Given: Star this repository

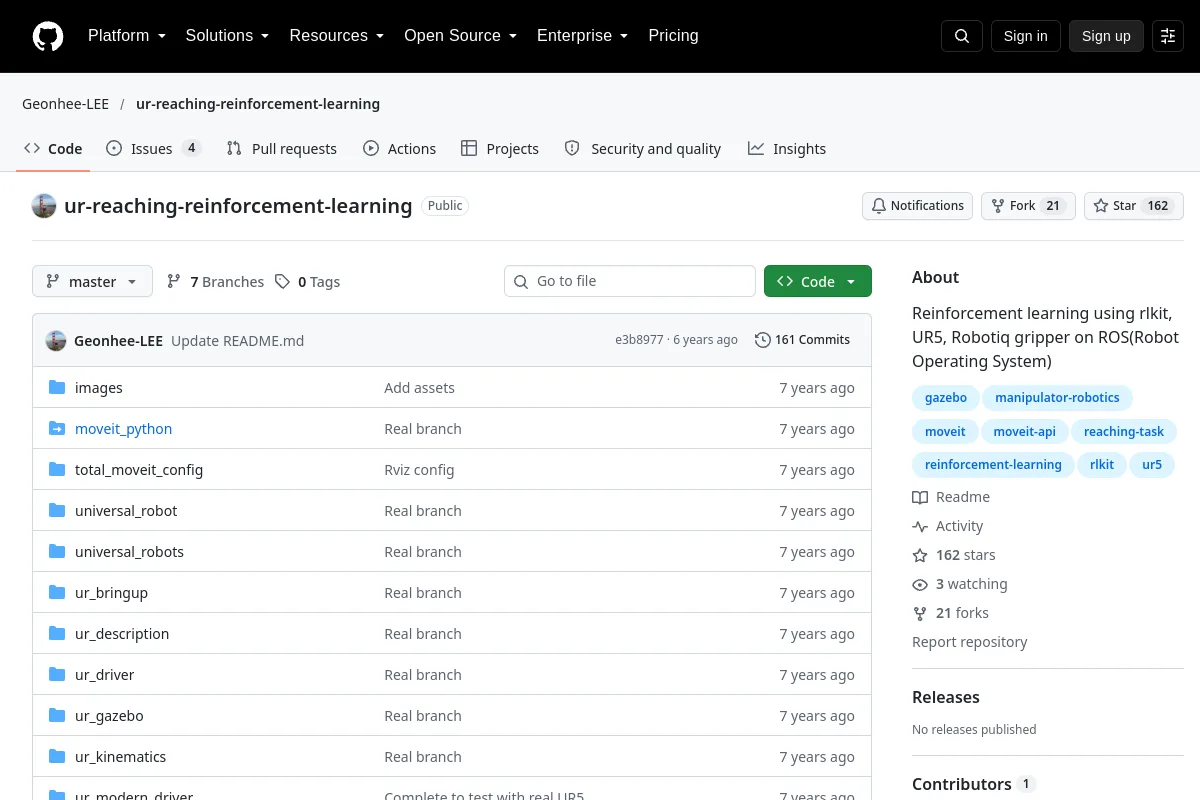Looking at the screenshot, I should point(1134,206).
